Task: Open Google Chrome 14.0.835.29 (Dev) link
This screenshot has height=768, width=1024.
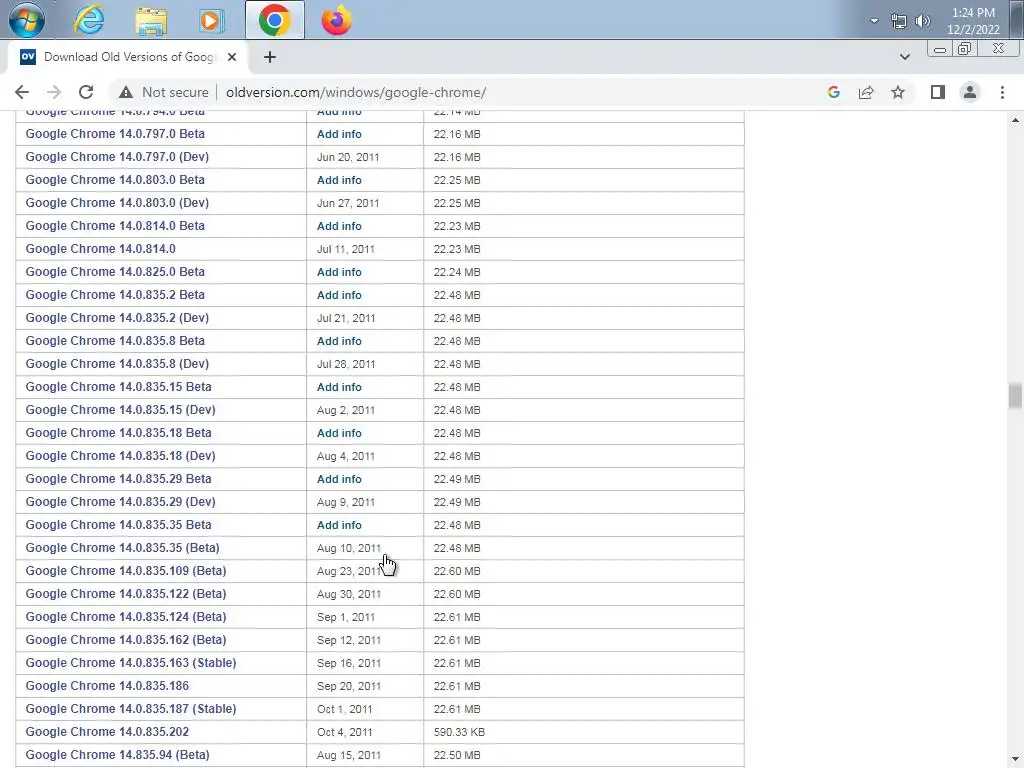Action: coord(120,502)
